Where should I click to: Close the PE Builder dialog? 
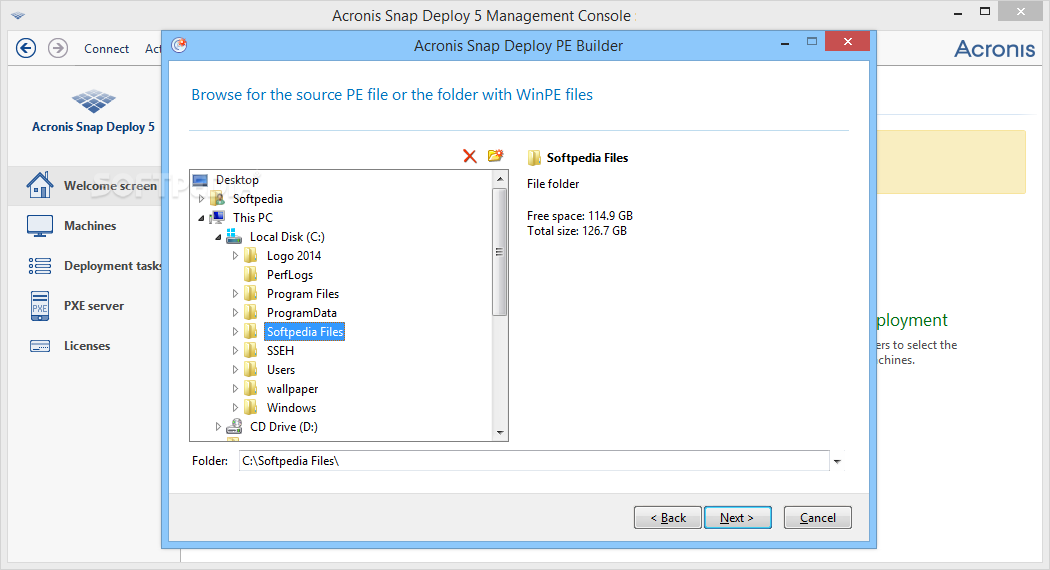click(x=848, y=42)
